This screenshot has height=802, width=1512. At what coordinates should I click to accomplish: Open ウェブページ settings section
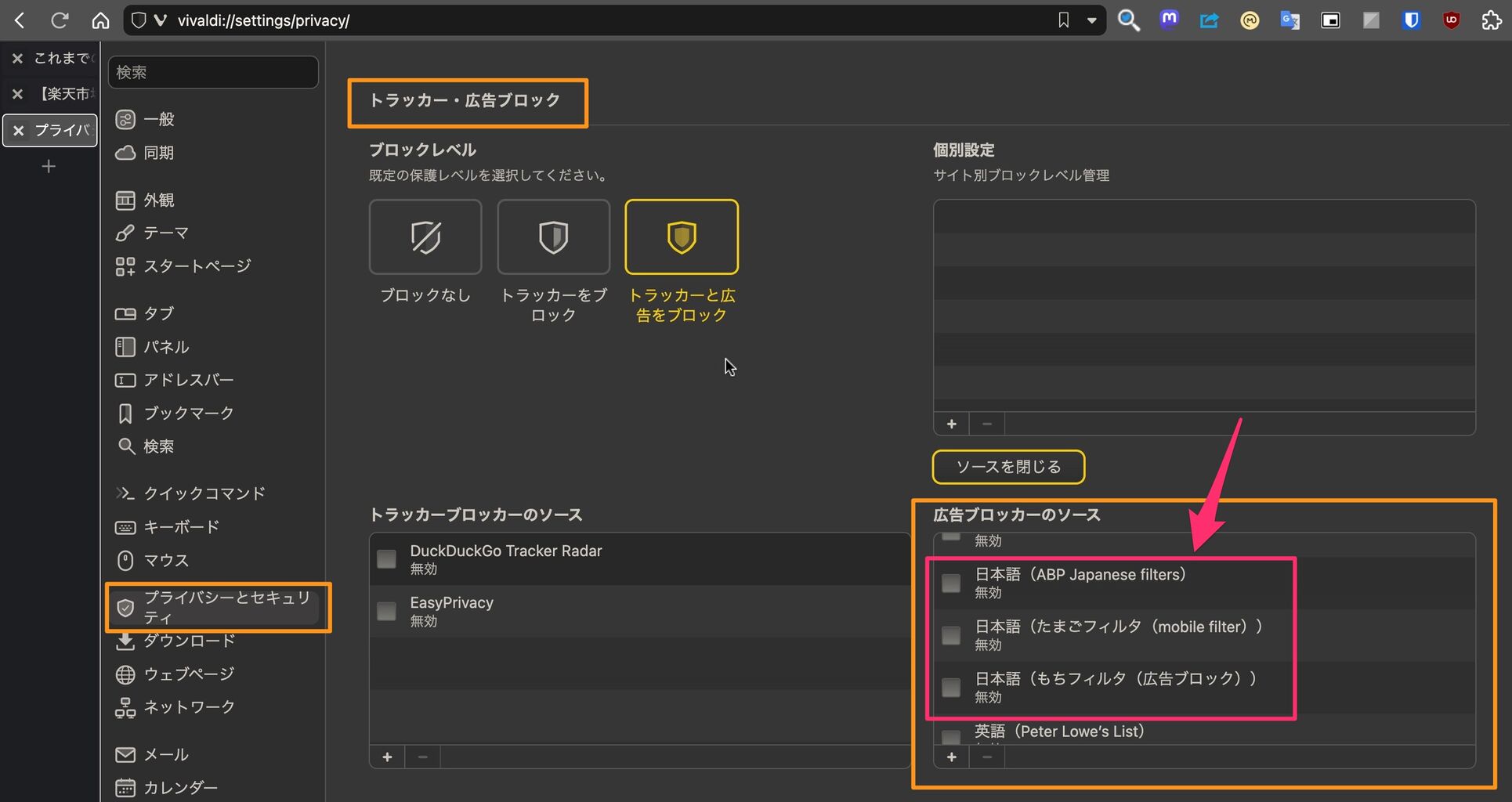point(175,674)
